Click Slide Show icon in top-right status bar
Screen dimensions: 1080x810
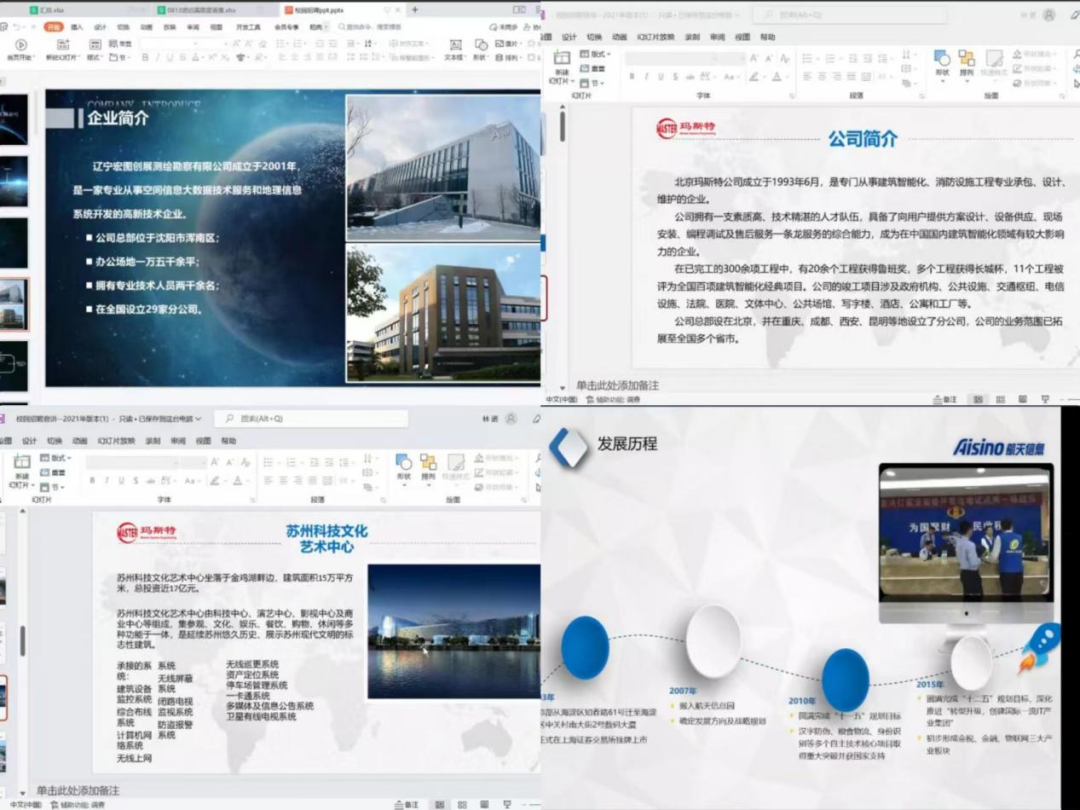1045,399
